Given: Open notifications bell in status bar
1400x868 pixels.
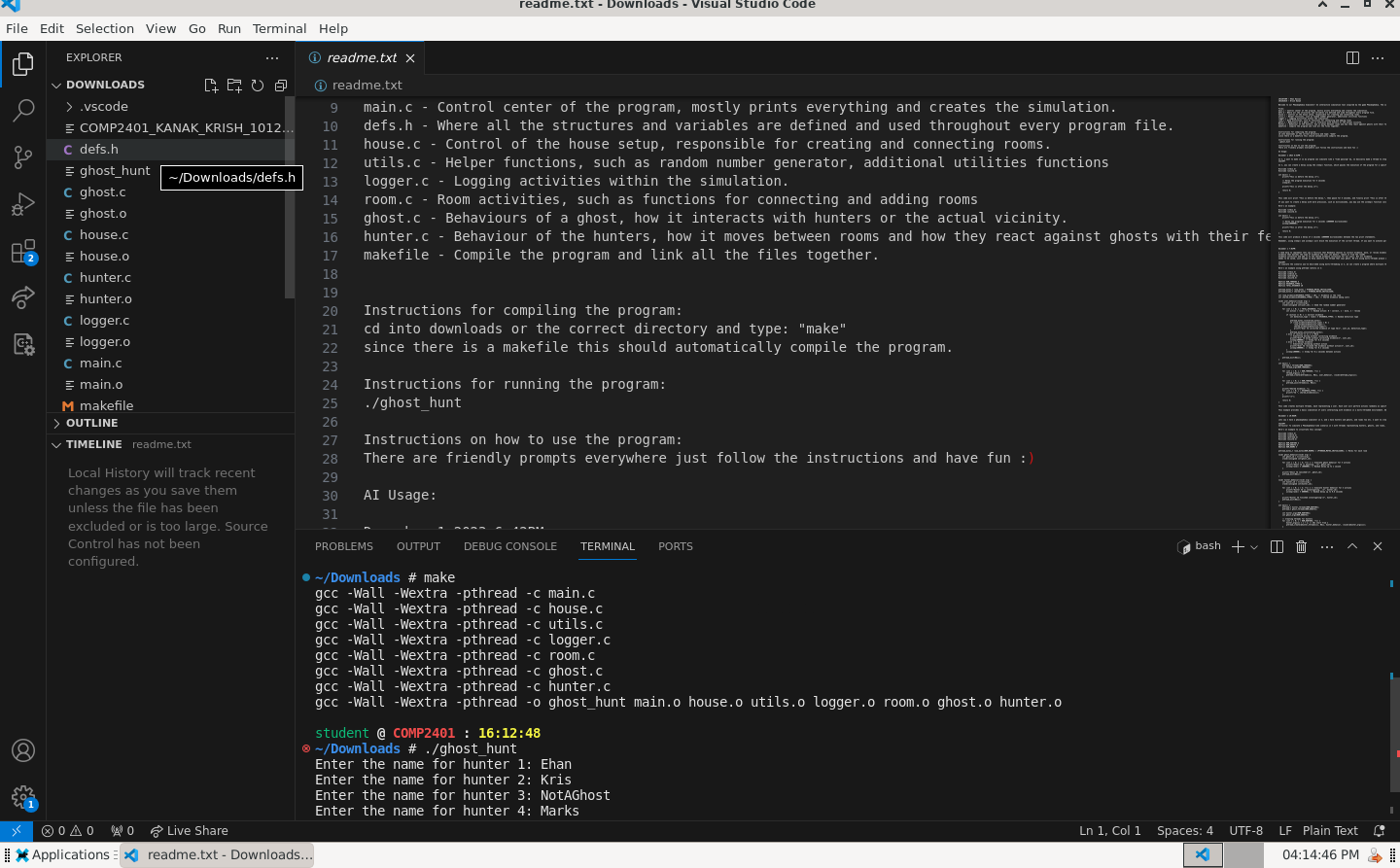Looking at the screenshot, I should click(x=1379, y=831).
